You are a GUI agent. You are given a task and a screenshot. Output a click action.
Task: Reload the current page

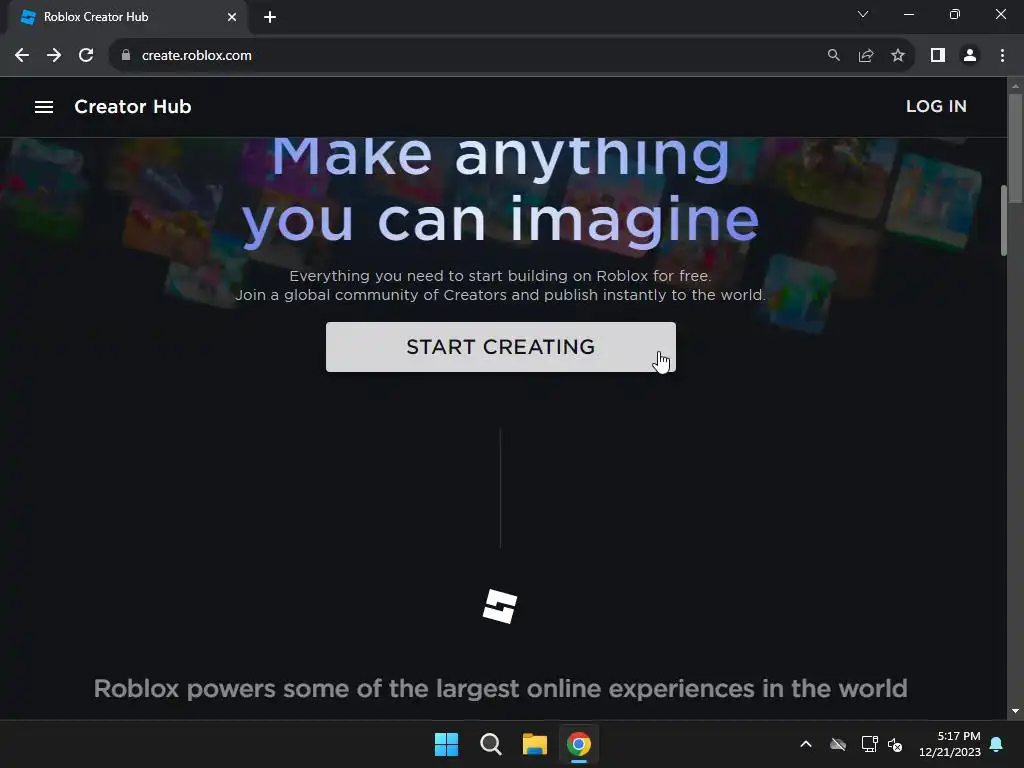click(x=86, y=56)
